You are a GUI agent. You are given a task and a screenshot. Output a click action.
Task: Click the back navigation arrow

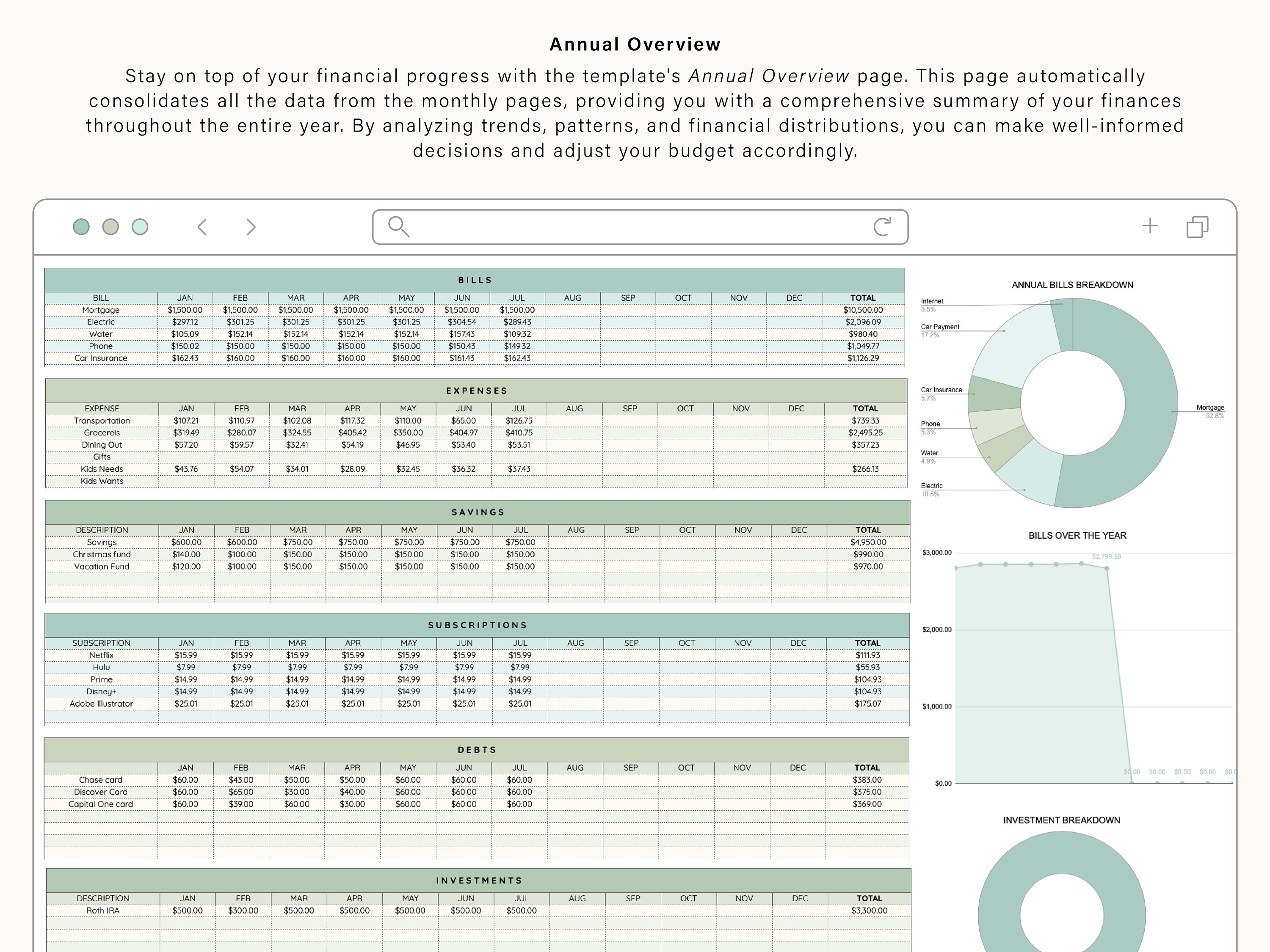coord(202,227)
